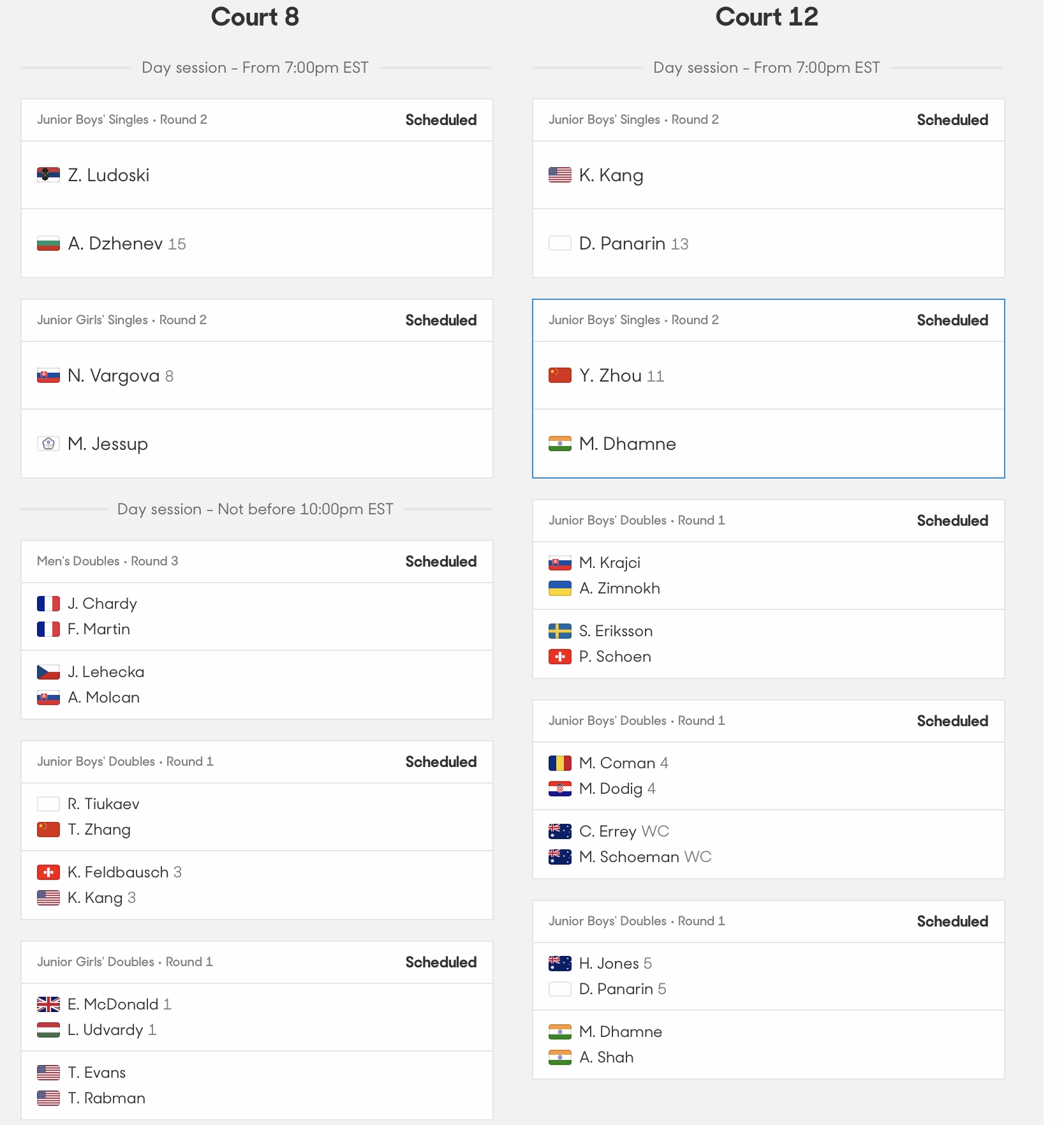Viewport: 1064px width, 1125px height.
Task: Open player T. Rabman
Action: point(107,1098)
